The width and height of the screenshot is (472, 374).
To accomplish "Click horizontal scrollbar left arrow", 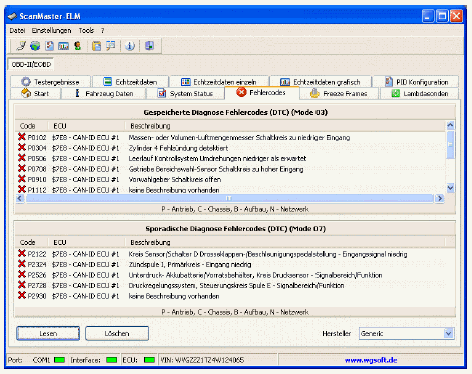I will tap(20, 199).
